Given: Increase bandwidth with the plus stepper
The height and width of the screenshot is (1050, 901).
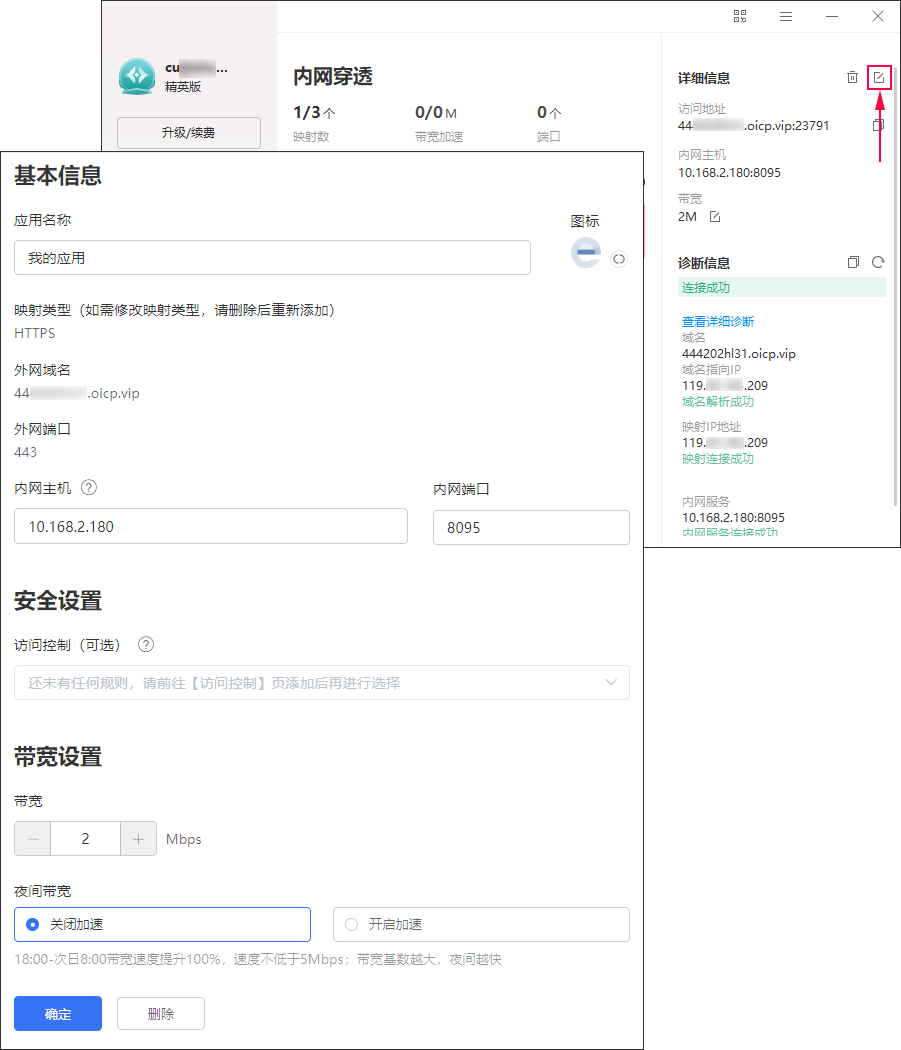Looking at the screenshot, I should [138, 838].
